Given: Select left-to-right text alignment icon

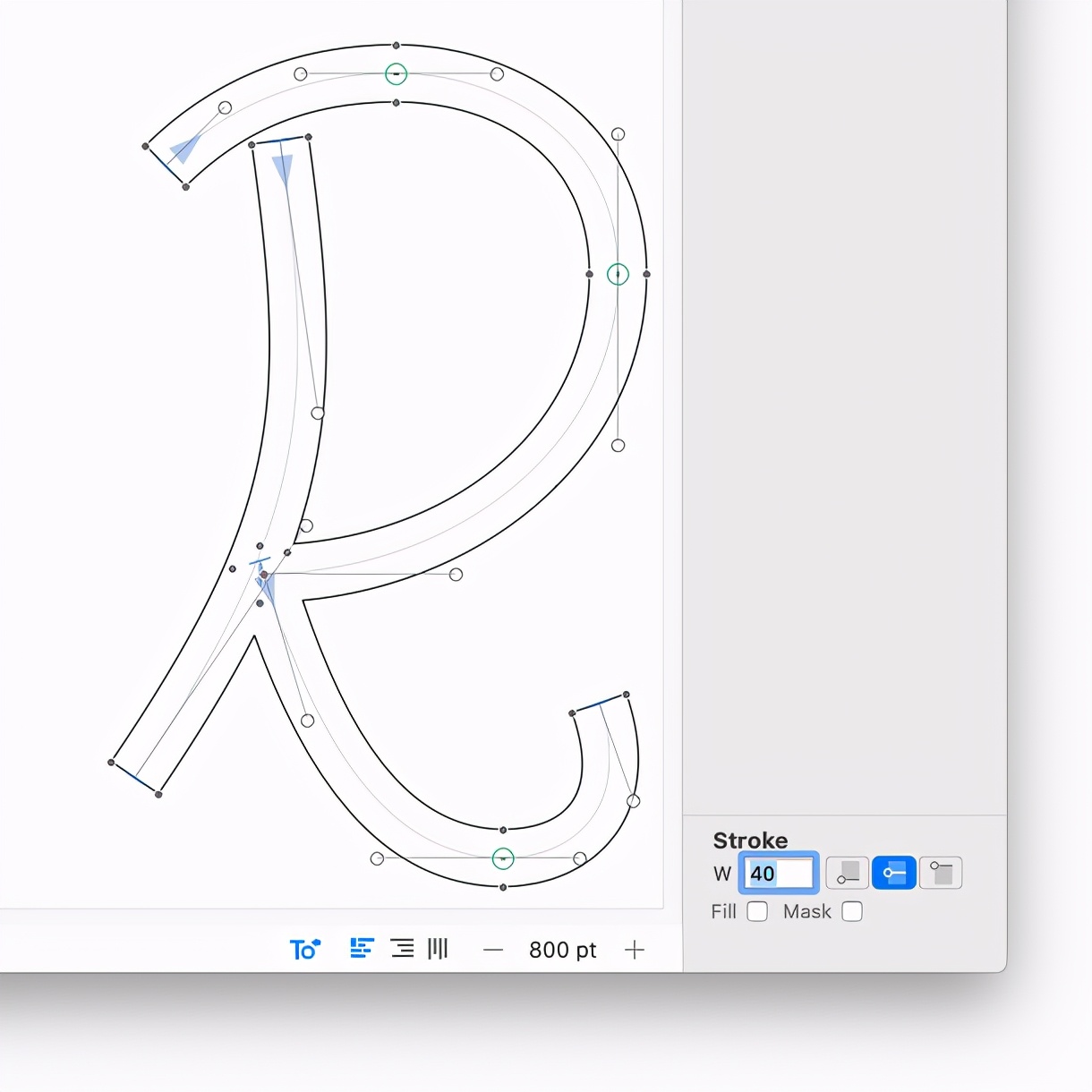Looking at the screenshot, I should click(x=362, y=948).
